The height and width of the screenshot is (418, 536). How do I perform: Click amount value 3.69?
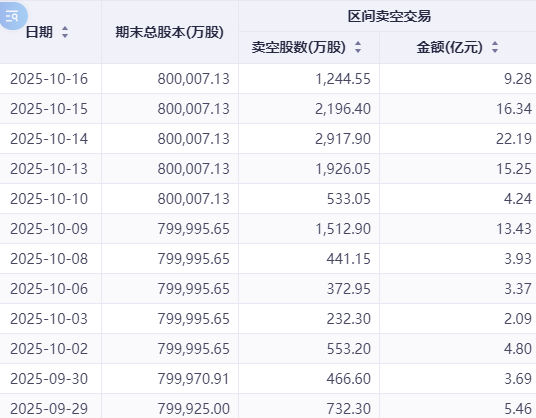[518, 379]
